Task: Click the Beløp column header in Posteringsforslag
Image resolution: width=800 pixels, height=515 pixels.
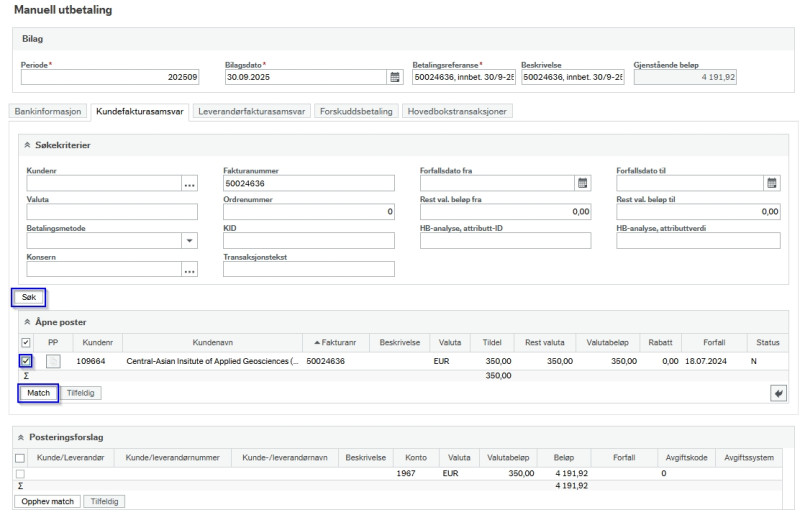Action: [x=564, y=458]
